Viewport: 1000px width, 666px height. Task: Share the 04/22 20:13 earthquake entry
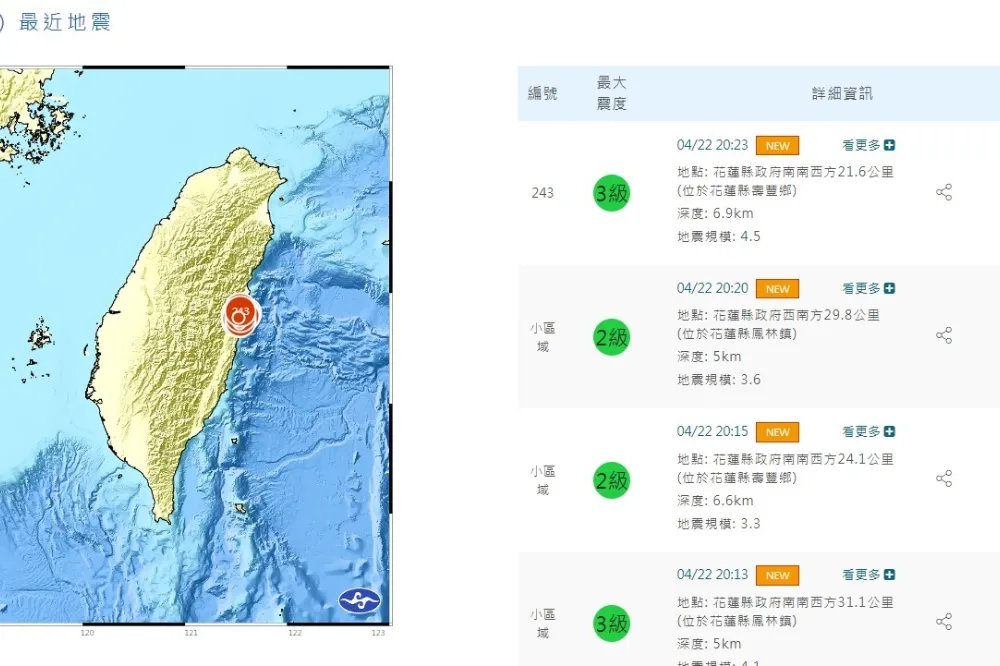[x=944, y=622]
